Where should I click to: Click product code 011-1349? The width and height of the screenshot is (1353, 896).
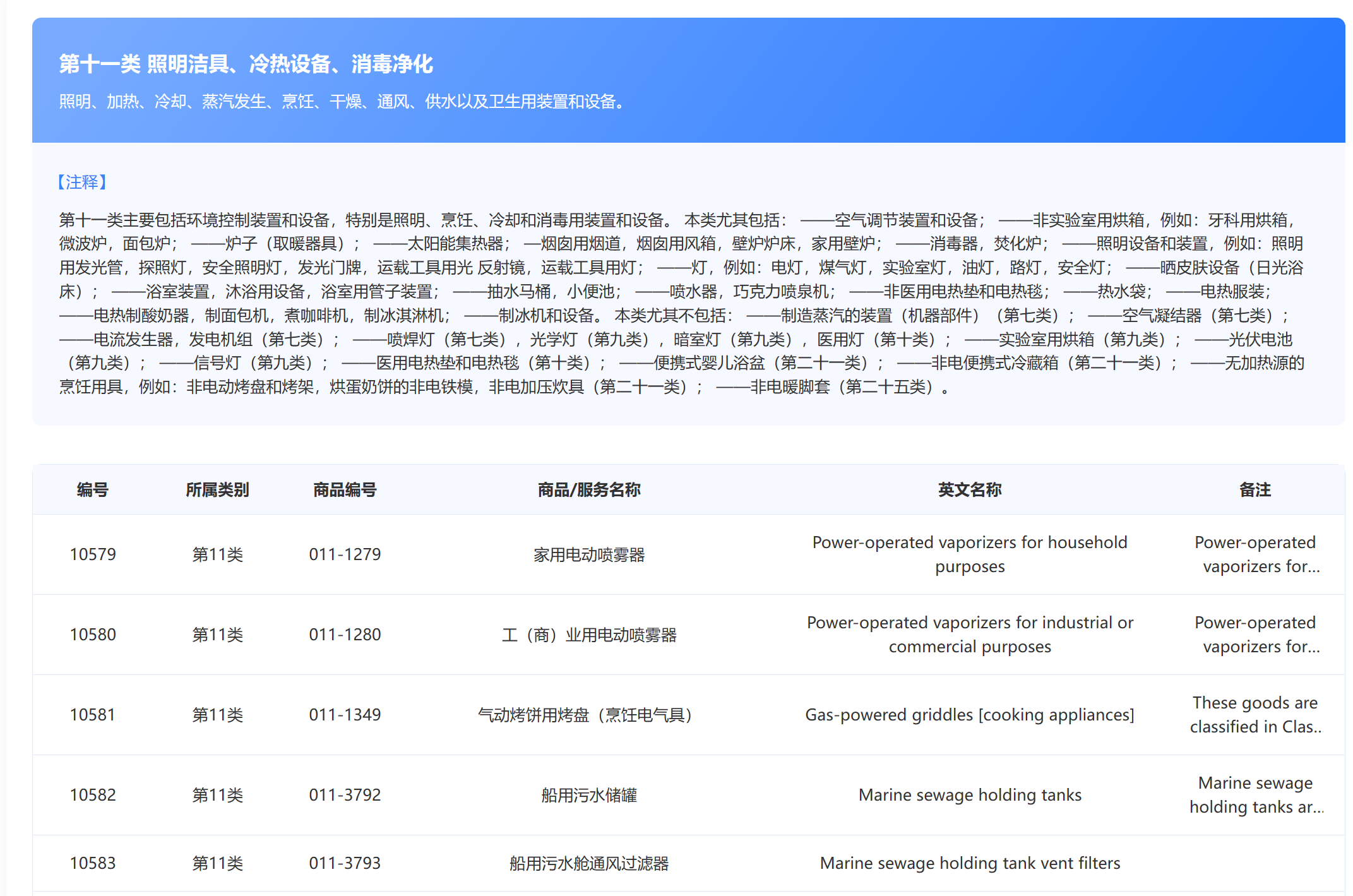point(345,715)
